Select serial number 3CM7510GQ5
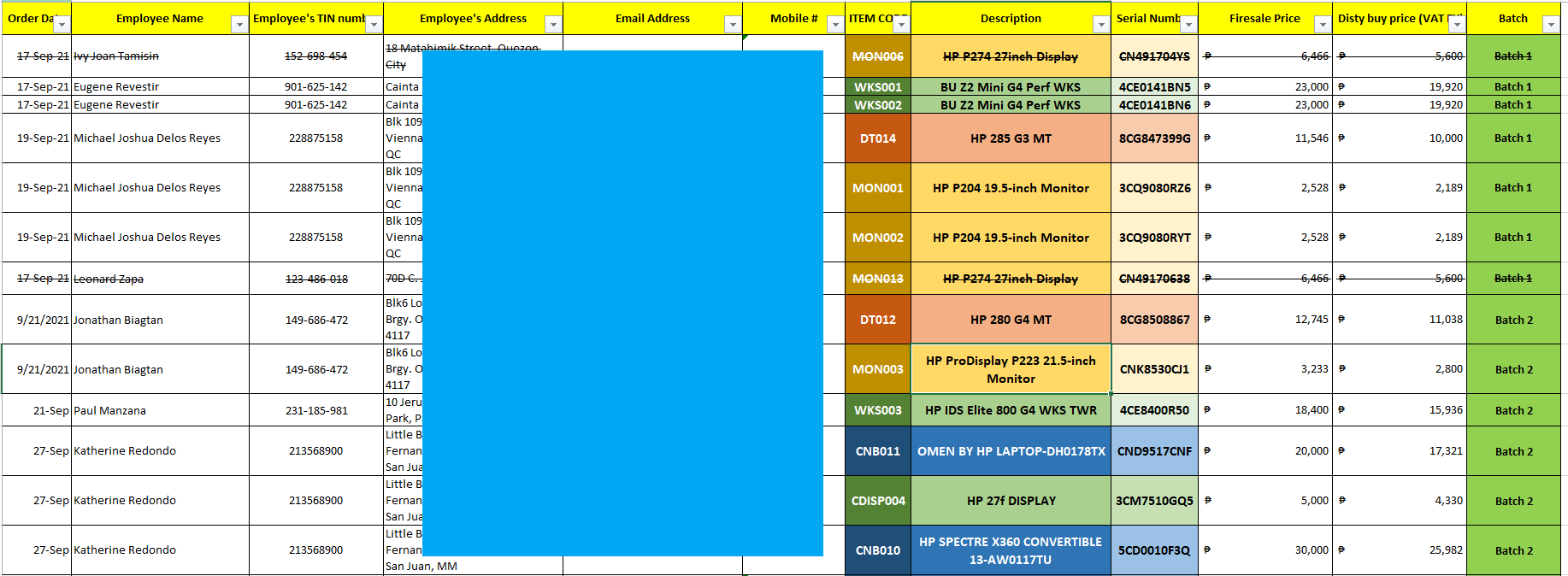This screenshot has width=1568, height=576. pyautogui.click(x=1155, y=501)
